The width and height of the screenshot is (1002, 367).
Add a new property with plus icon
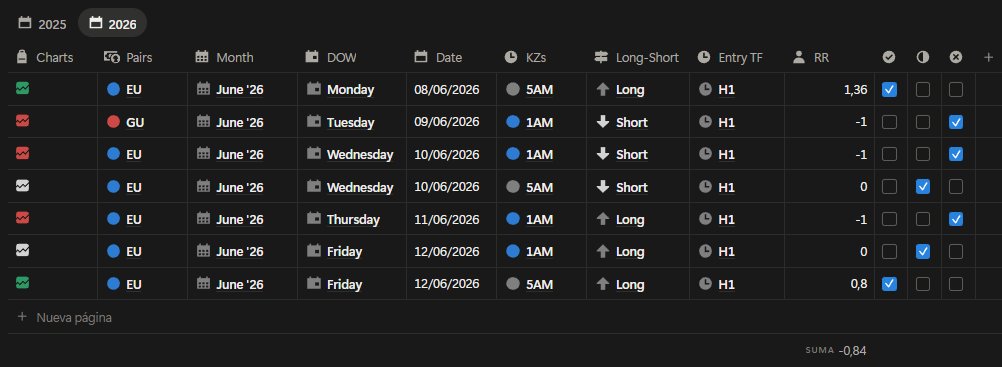(988, 57)
